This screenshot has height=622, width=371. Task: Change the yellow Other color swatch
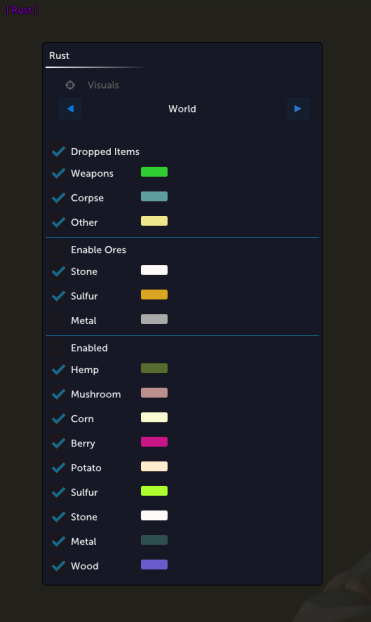click(x=154, y=221)
